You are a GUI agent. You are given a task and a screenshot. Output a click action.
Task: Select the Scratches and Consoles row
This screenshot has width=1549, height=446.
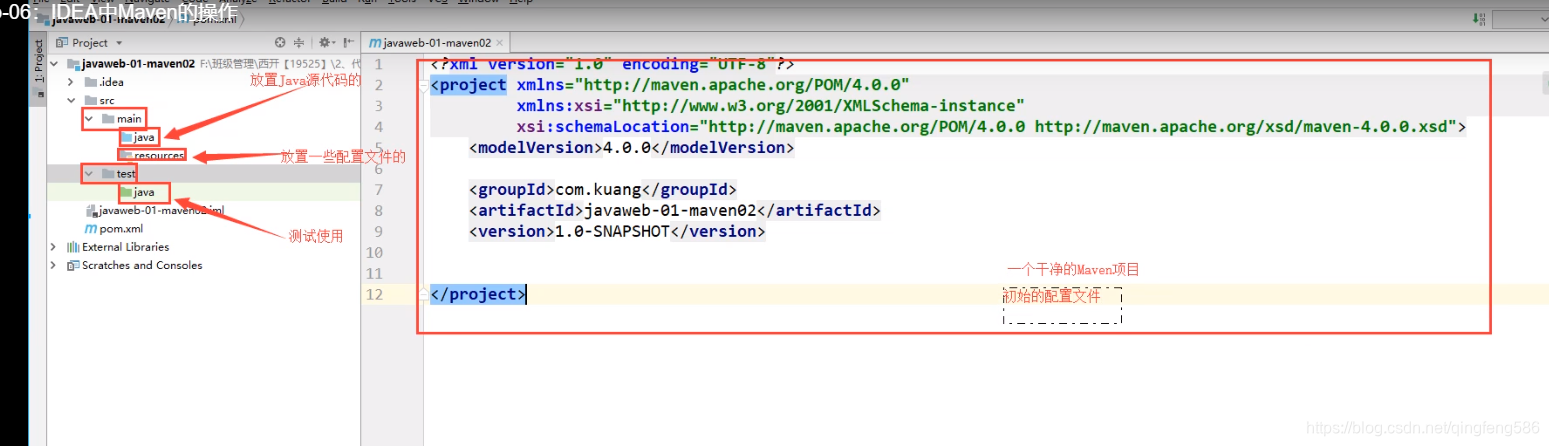[x=134, y=265]
